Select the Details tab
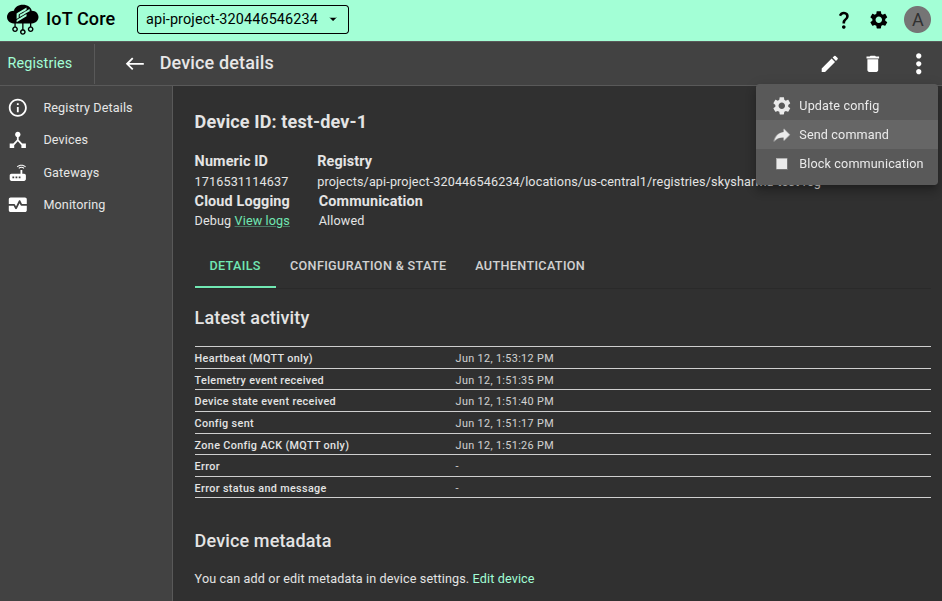The width and height of the screenshot is (942, 601). [x=235, y=266]
